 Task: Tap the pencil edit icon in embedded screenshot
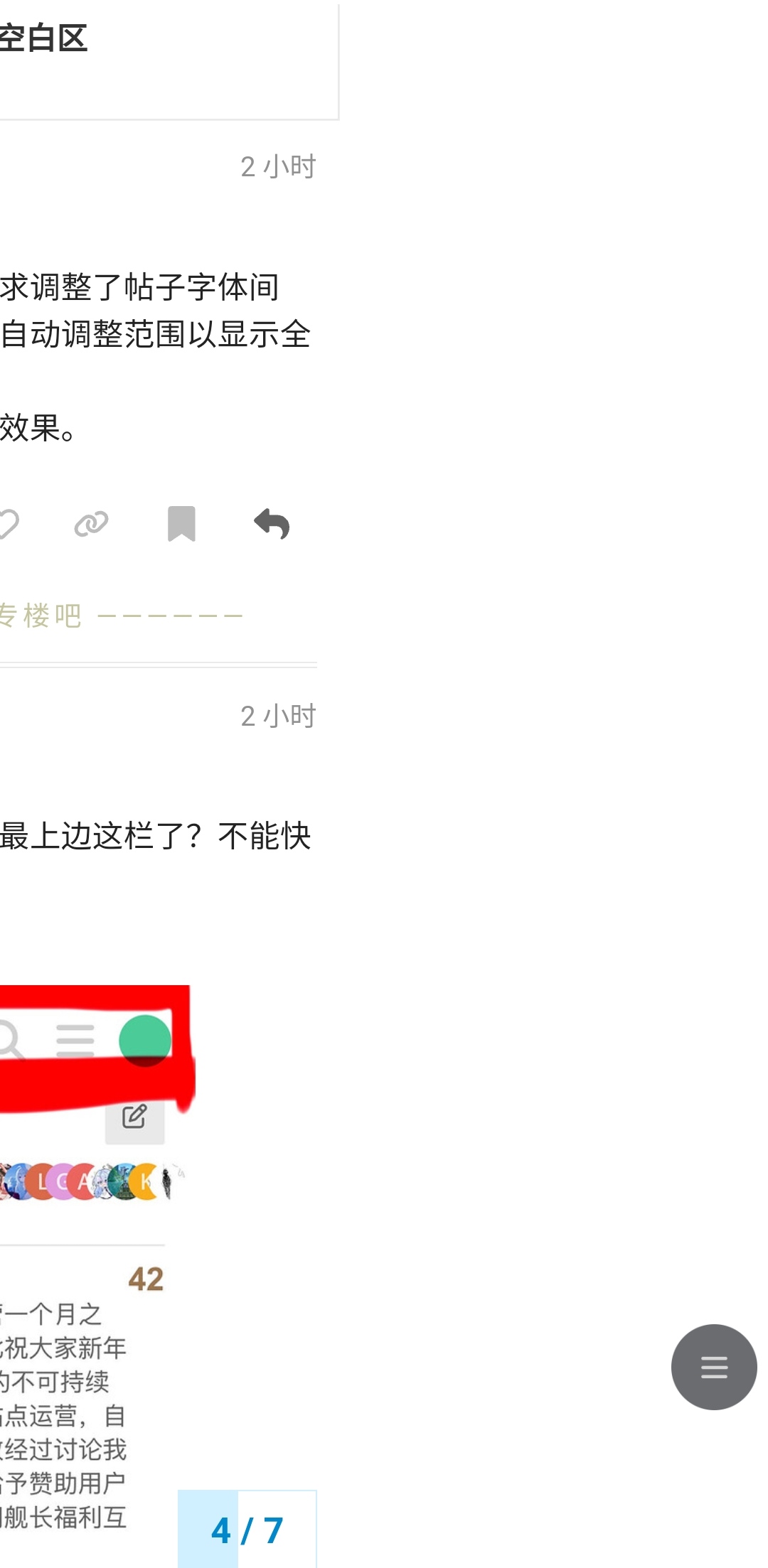134,1116
